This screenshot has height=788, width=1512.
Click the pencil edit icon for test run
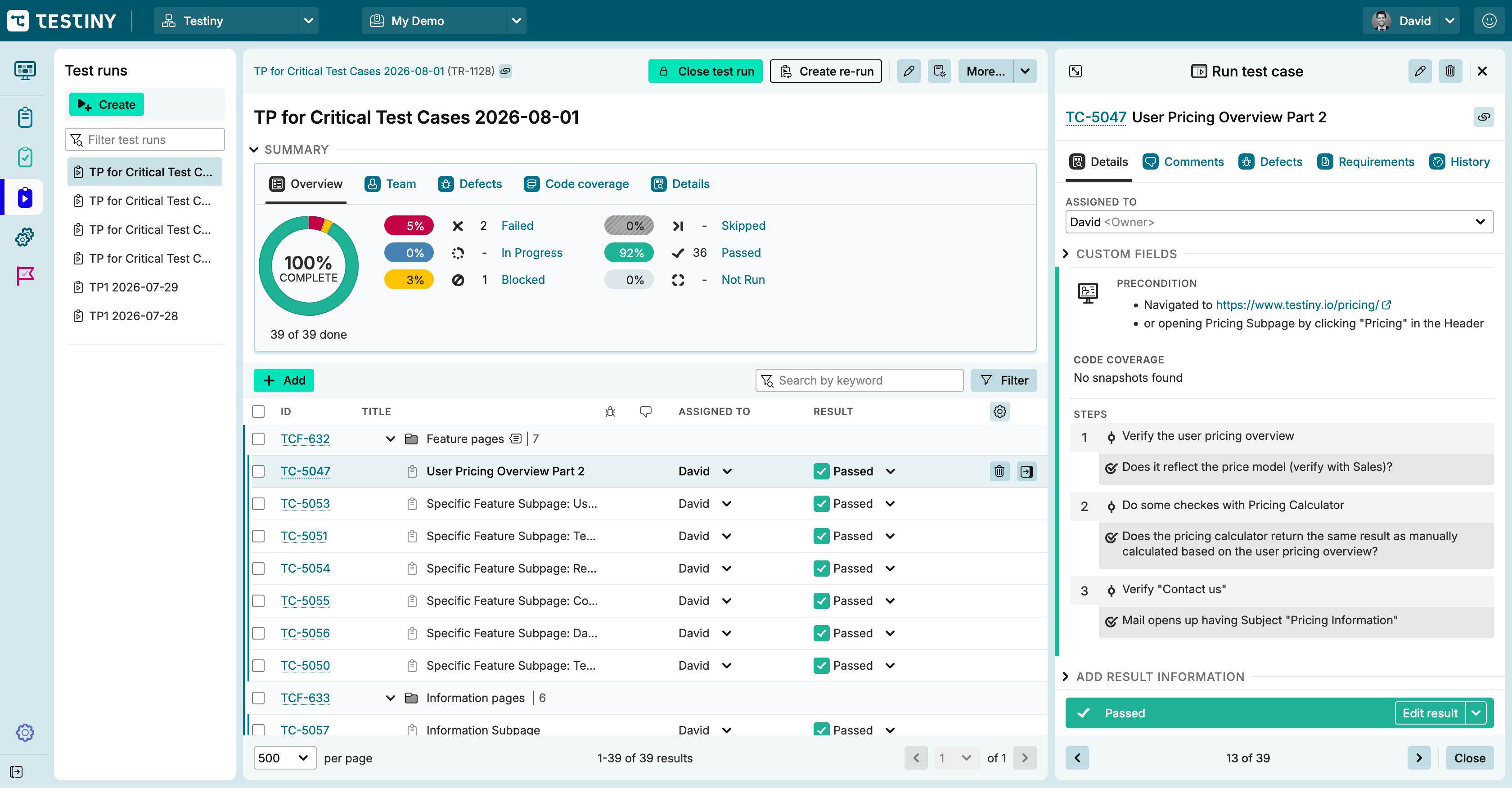[x=909, y=71]
